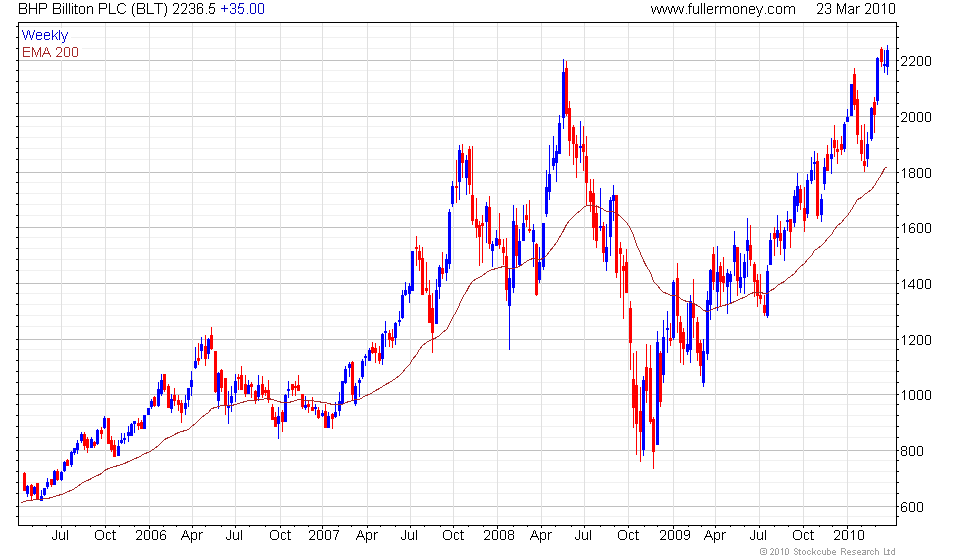
Task: Click the '2006' year label on time axis
Action: (151, 536)
